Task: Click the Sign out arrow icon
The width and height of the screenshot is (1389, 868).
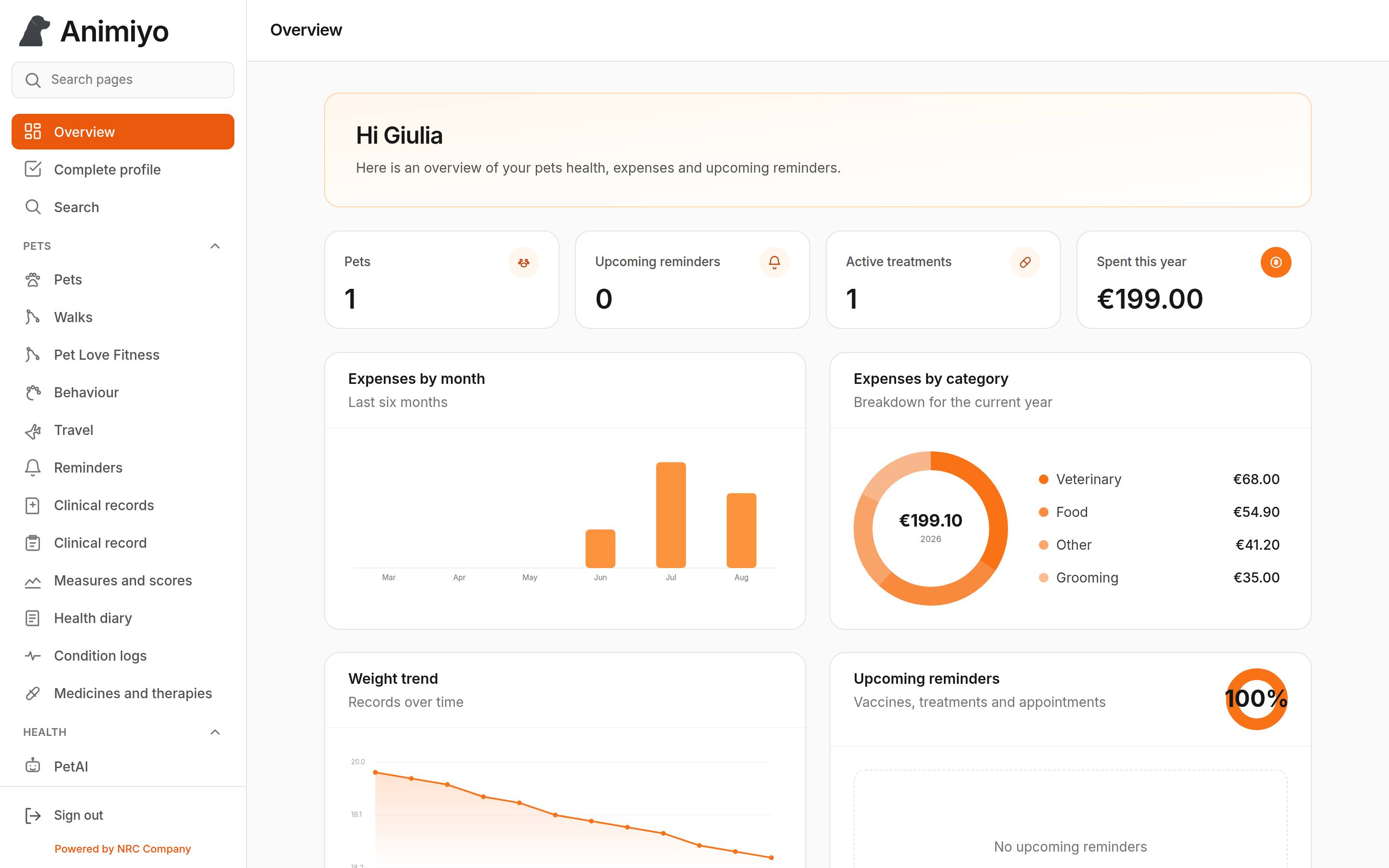Action: point(33,815)
